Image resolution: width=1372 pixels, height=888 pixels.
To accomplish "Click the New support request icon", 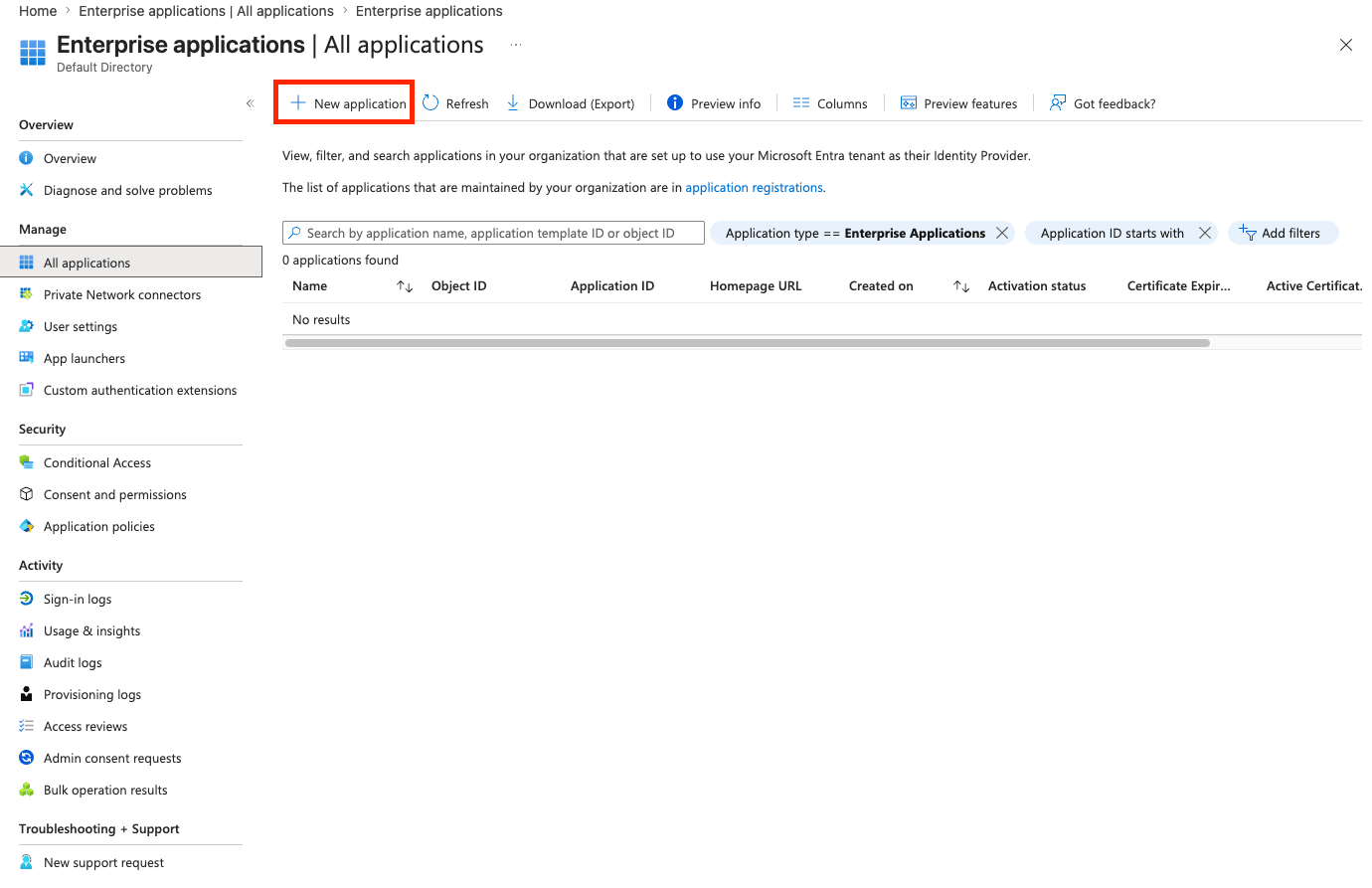I will point(27,862).
